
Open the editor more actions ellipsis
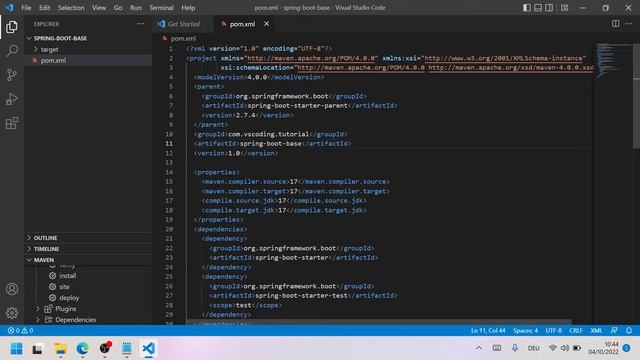(629, 24)
